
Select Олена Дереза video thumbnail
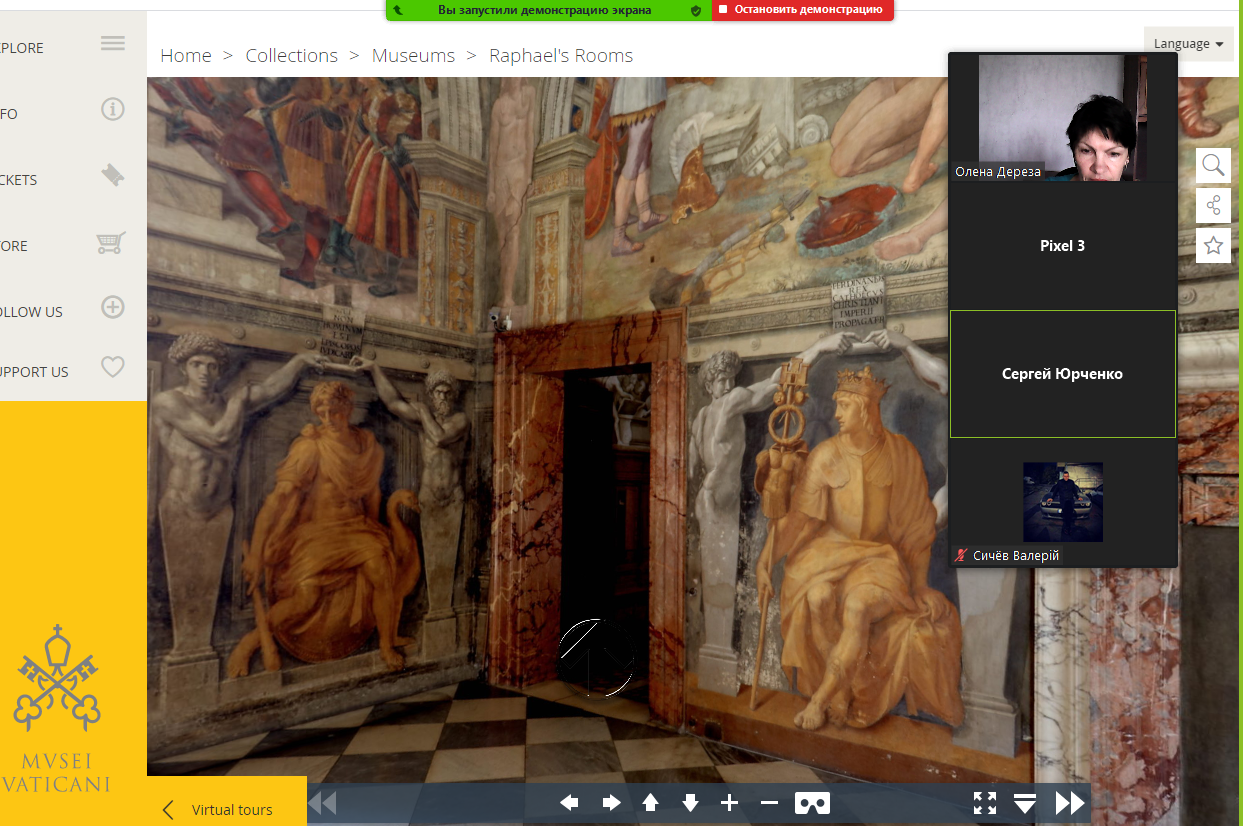pos(1062,118)
